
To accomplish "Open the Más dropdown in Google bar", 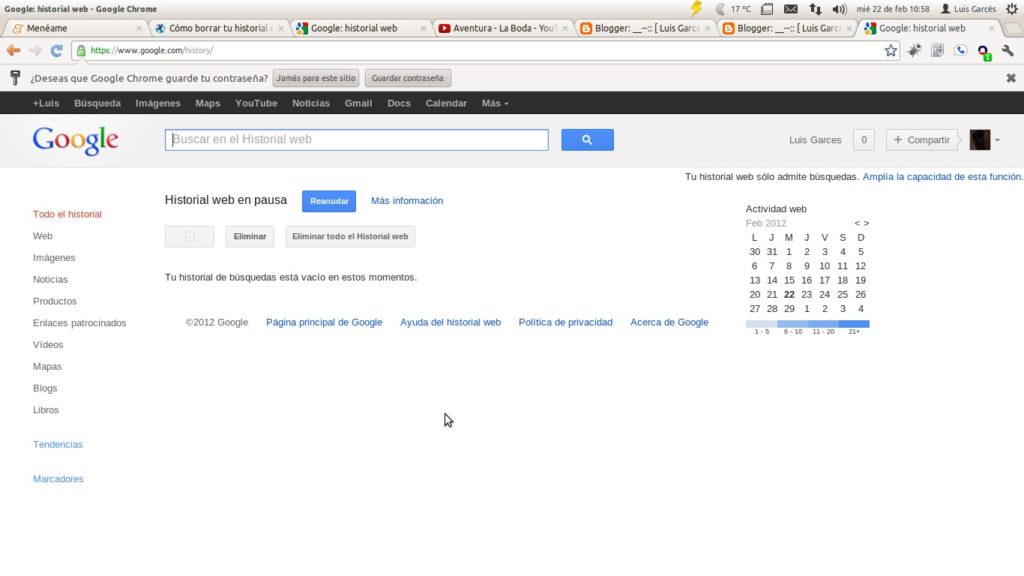I will pos(494,103).
